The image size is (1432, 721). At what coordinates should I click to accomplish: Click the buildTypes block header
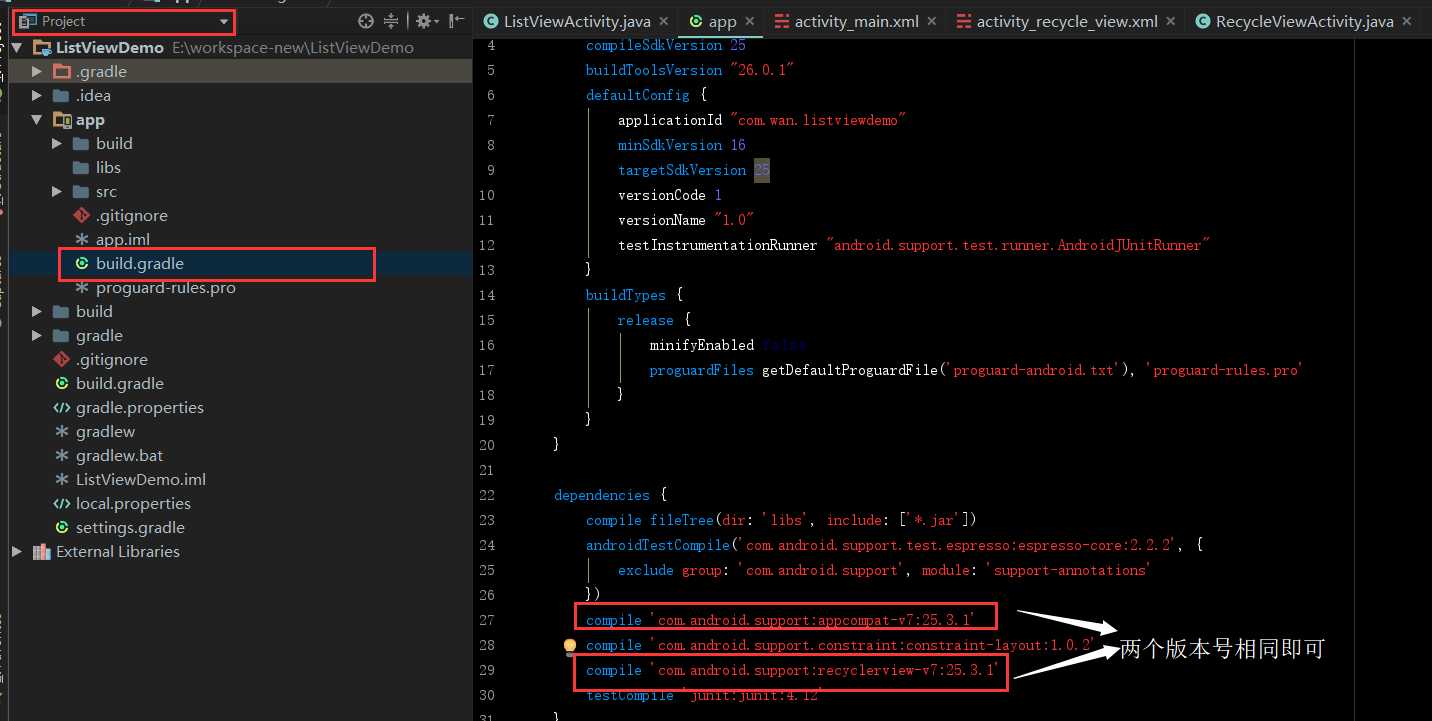633,295
